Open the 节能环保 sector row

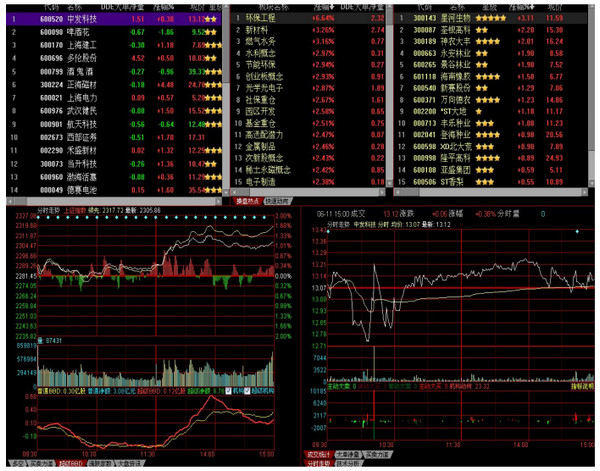309,65
